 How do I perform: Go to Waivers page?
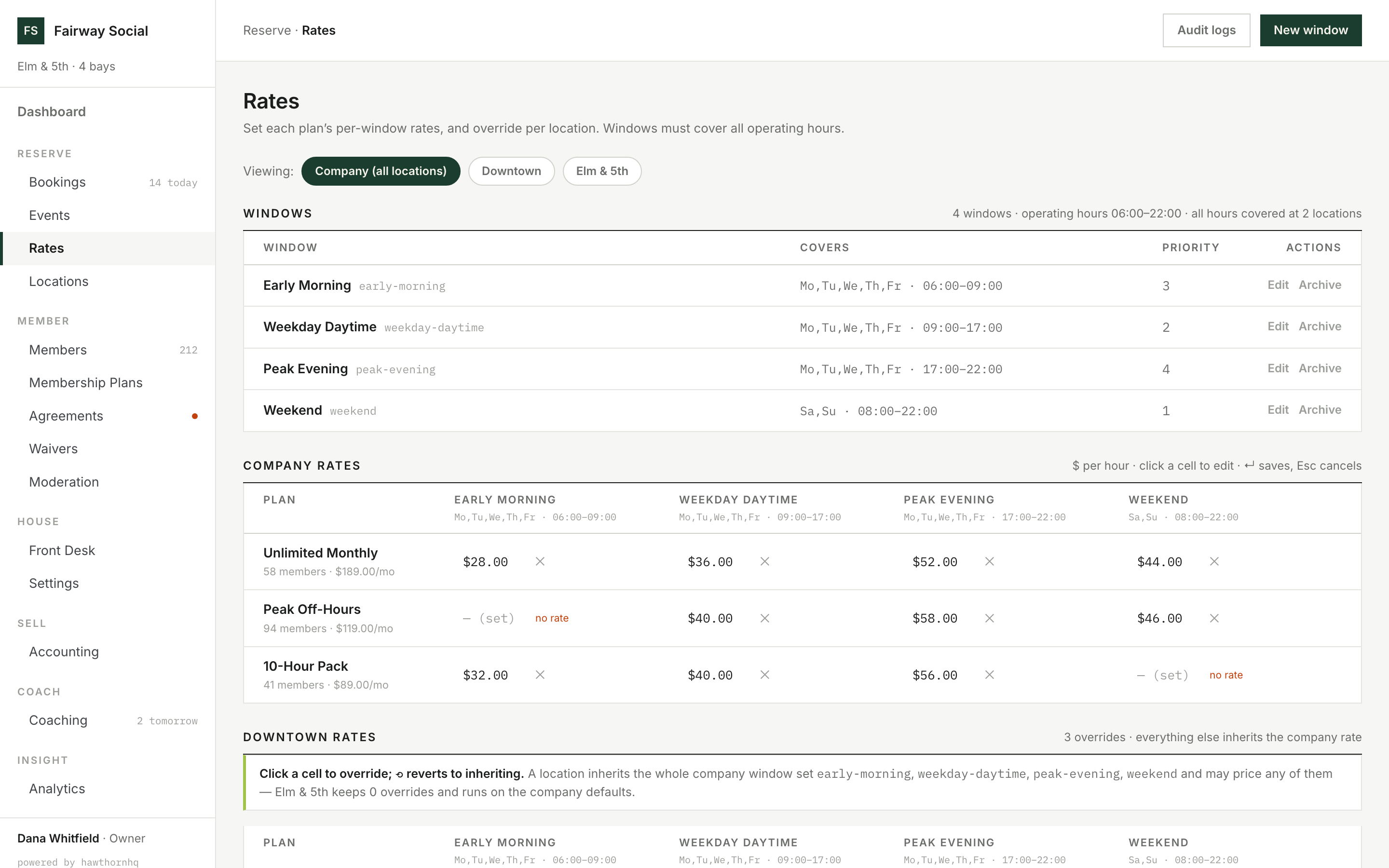click(x=108, y=449)
